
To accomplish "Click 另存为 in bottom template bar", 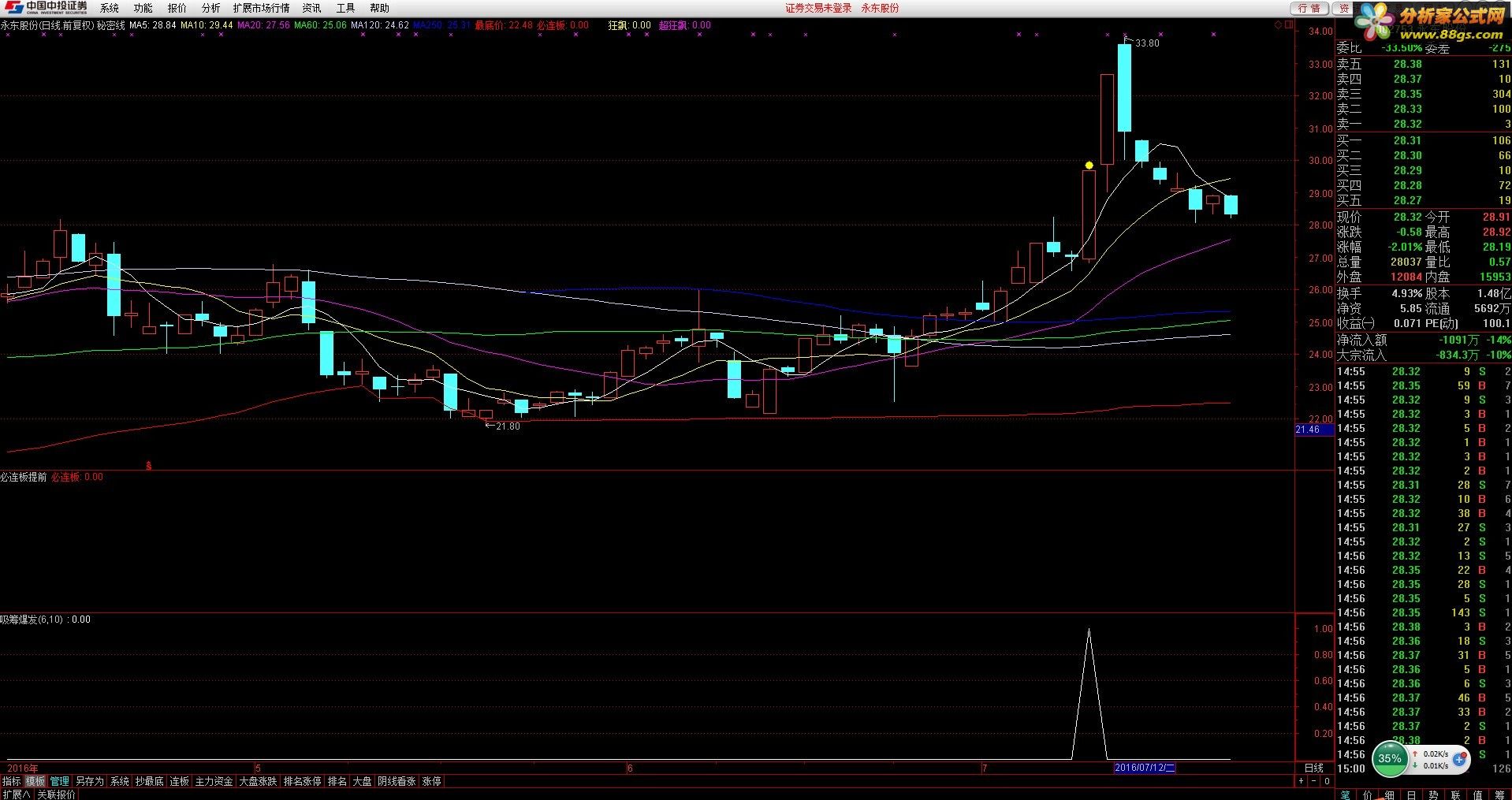I will pos(89,781).
